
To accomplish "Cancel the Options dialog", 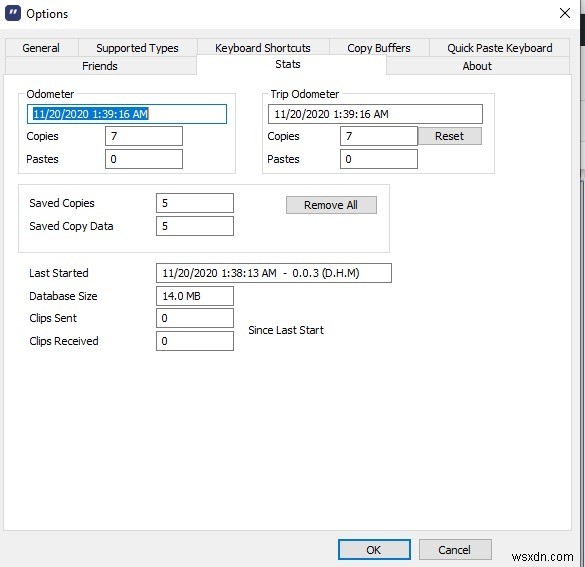I will [455, 549].
